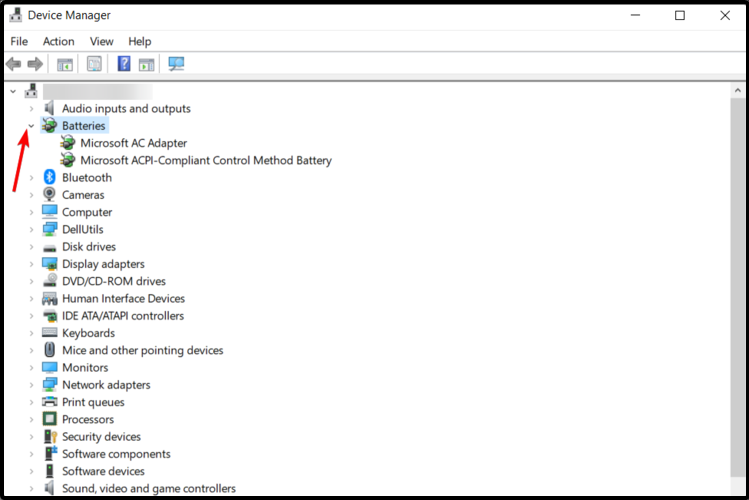Collapse the root computer node
749x500 pixels.
pyautogui.click(x=13, y=91)
